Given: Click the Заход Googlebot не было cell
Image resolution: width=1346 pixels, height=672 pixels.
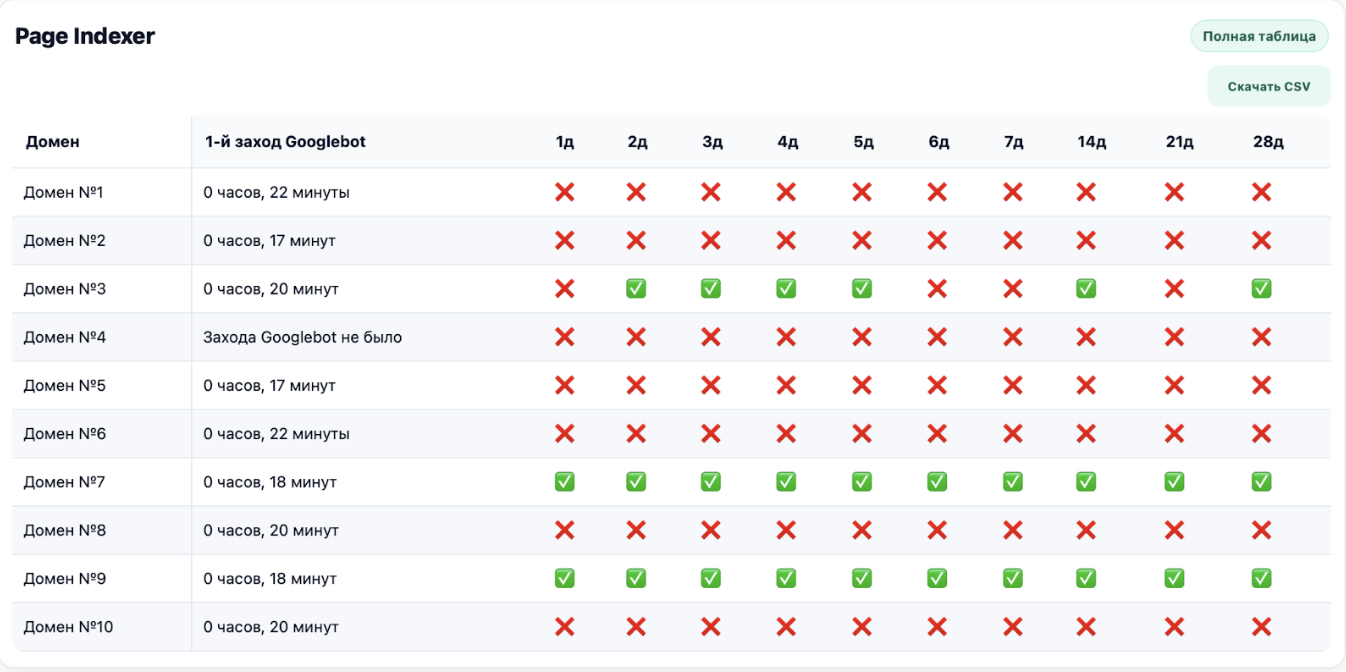Looking at the screenshot, I should click(302, 337).
